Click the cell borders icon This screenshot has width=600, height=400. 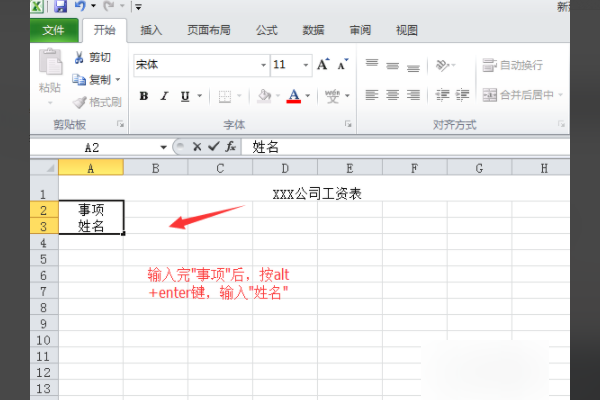225,96
